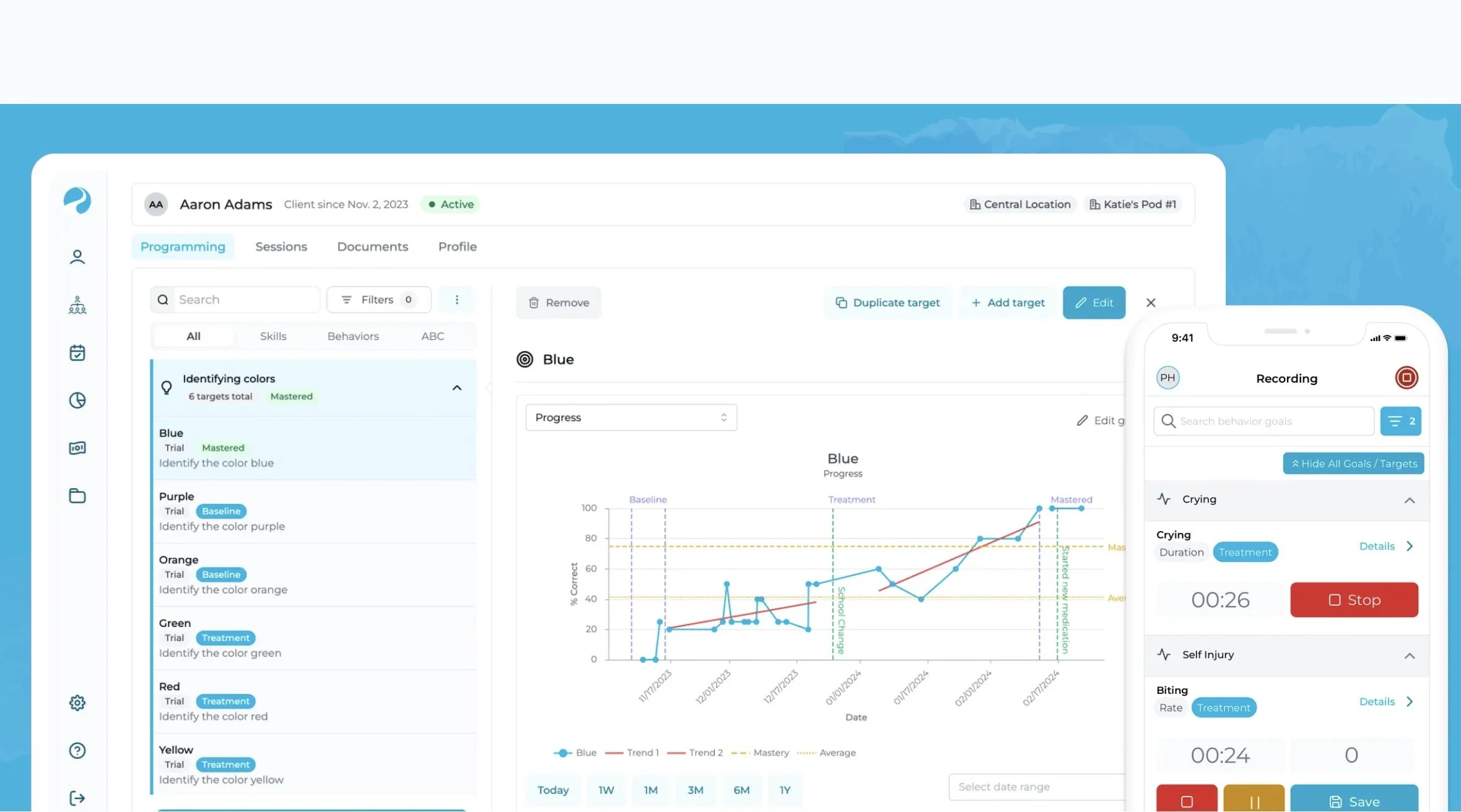Open the calendar schedule sidebar icon
The width and height of the screenshot is (1461, 812).
click(77, 353)
